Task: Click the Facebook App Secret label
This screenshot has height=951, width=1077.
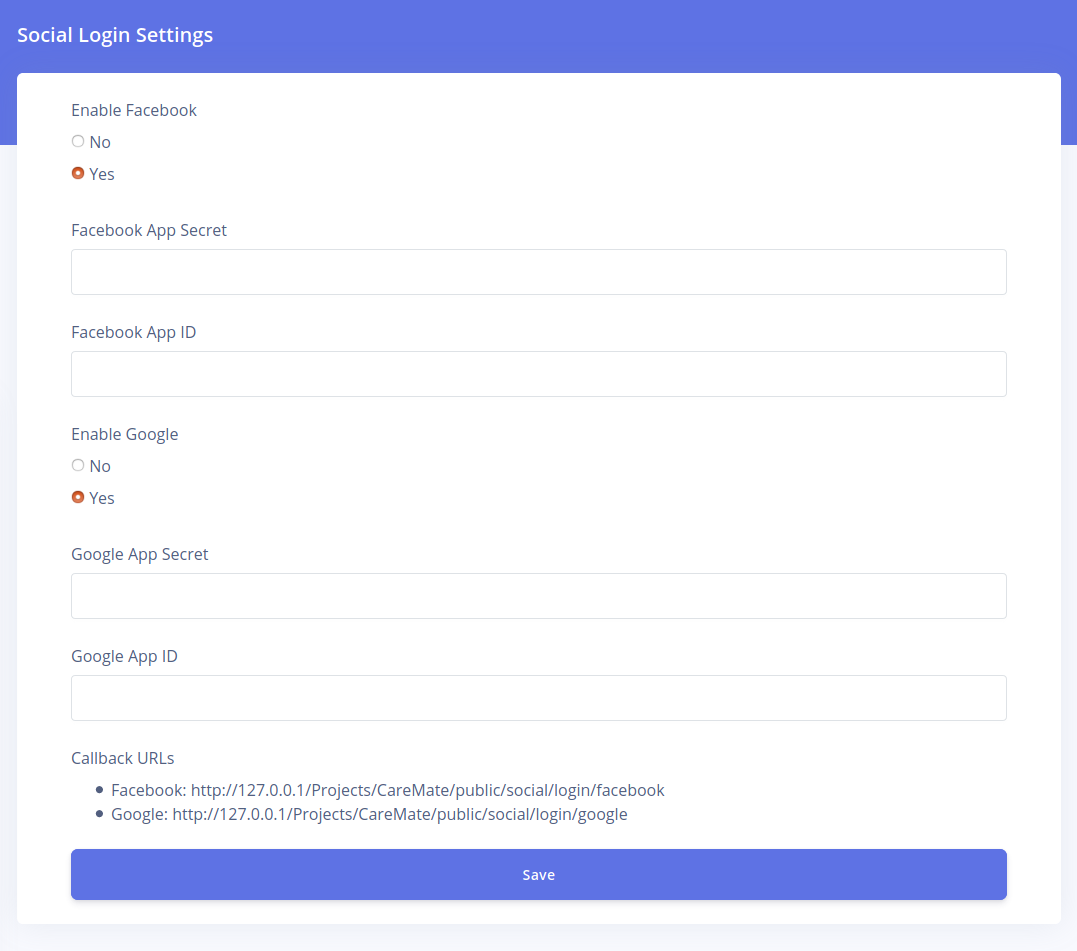Action: pyautogui.click(x=149, y=230)
